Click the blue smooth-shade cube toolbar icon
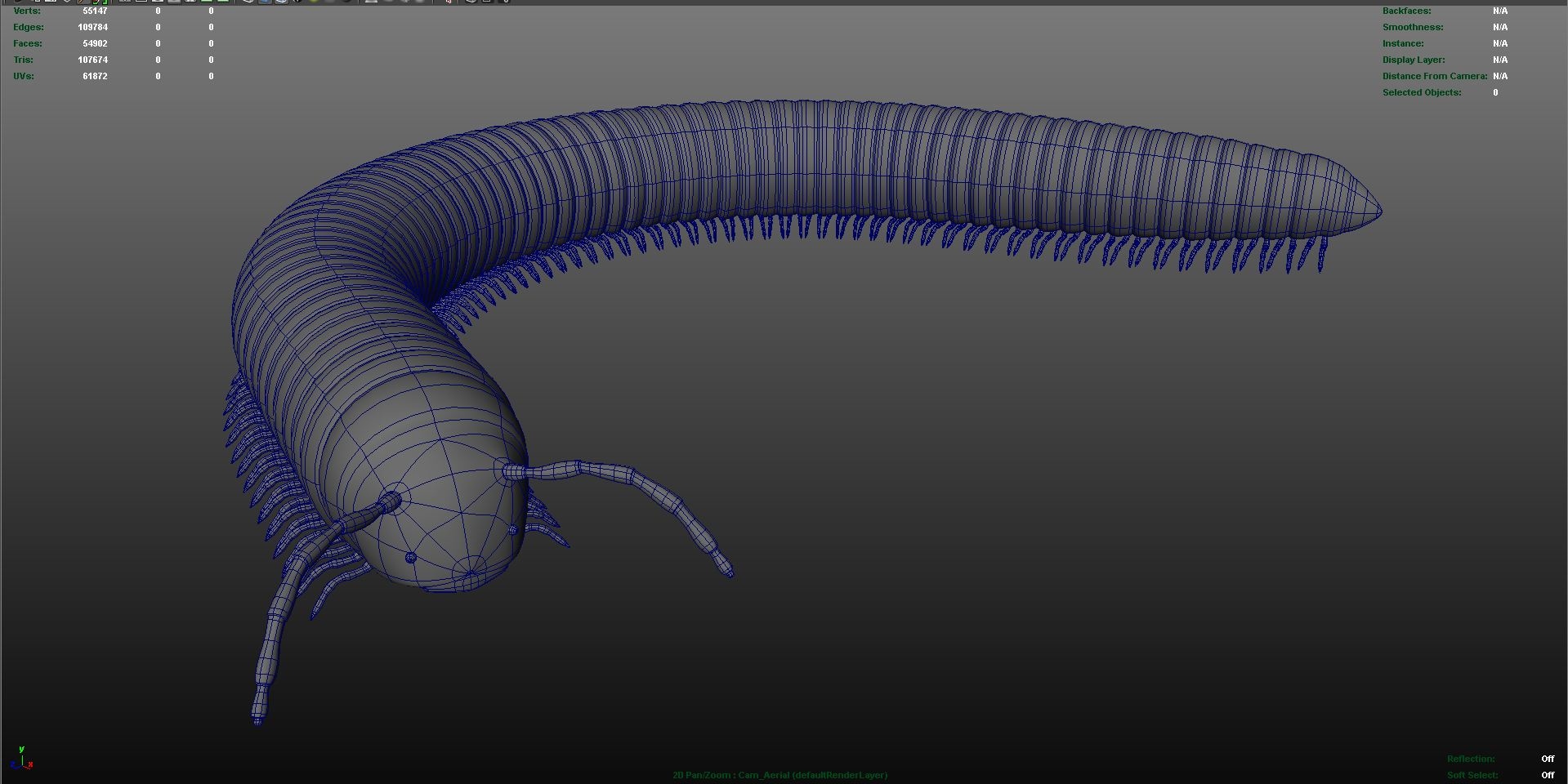This screenshot has width=1568, height=784. pyautogui.click(x=265, y=2)
